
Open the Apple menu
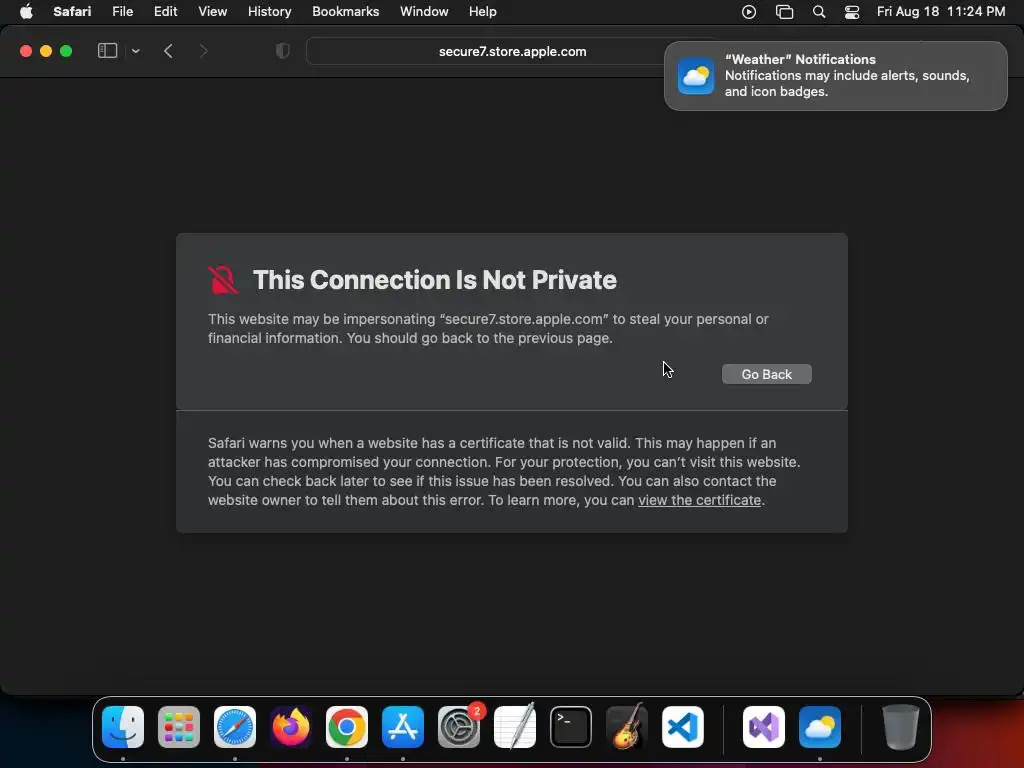pyautogui.click(x=26, y=12)
